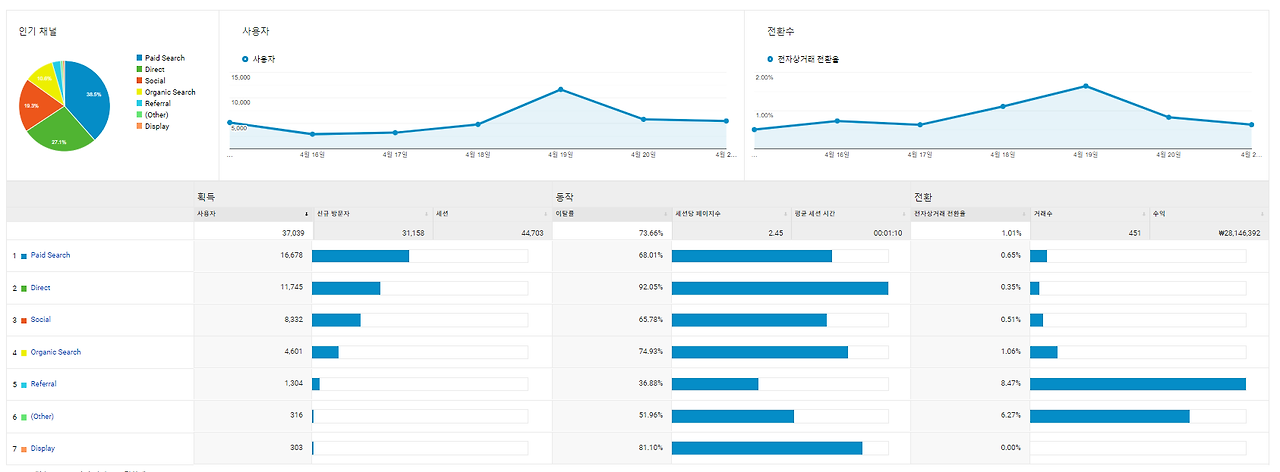
Task: Click the 인기 채널 widget title
Action: click(x=37, y=31)
